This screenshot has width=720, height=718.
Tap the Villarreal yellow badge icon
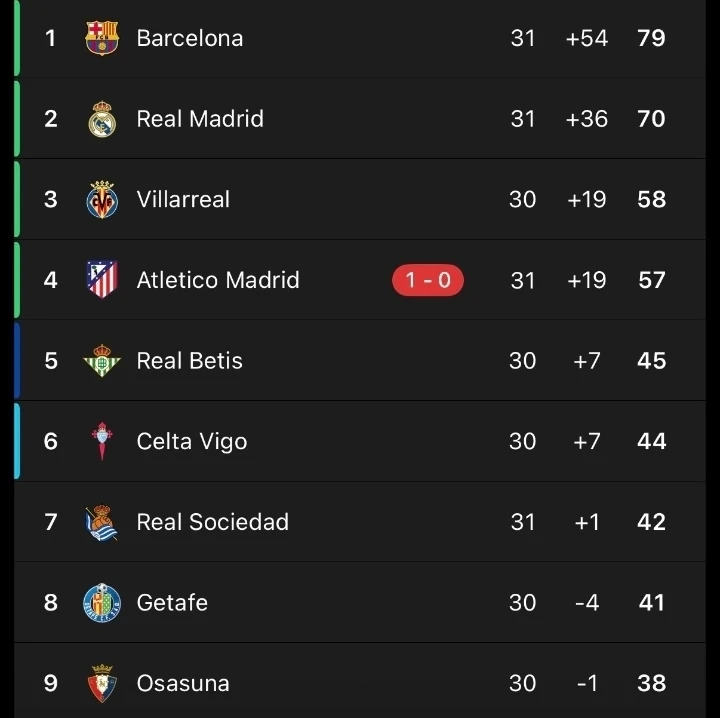click(102, 200)
